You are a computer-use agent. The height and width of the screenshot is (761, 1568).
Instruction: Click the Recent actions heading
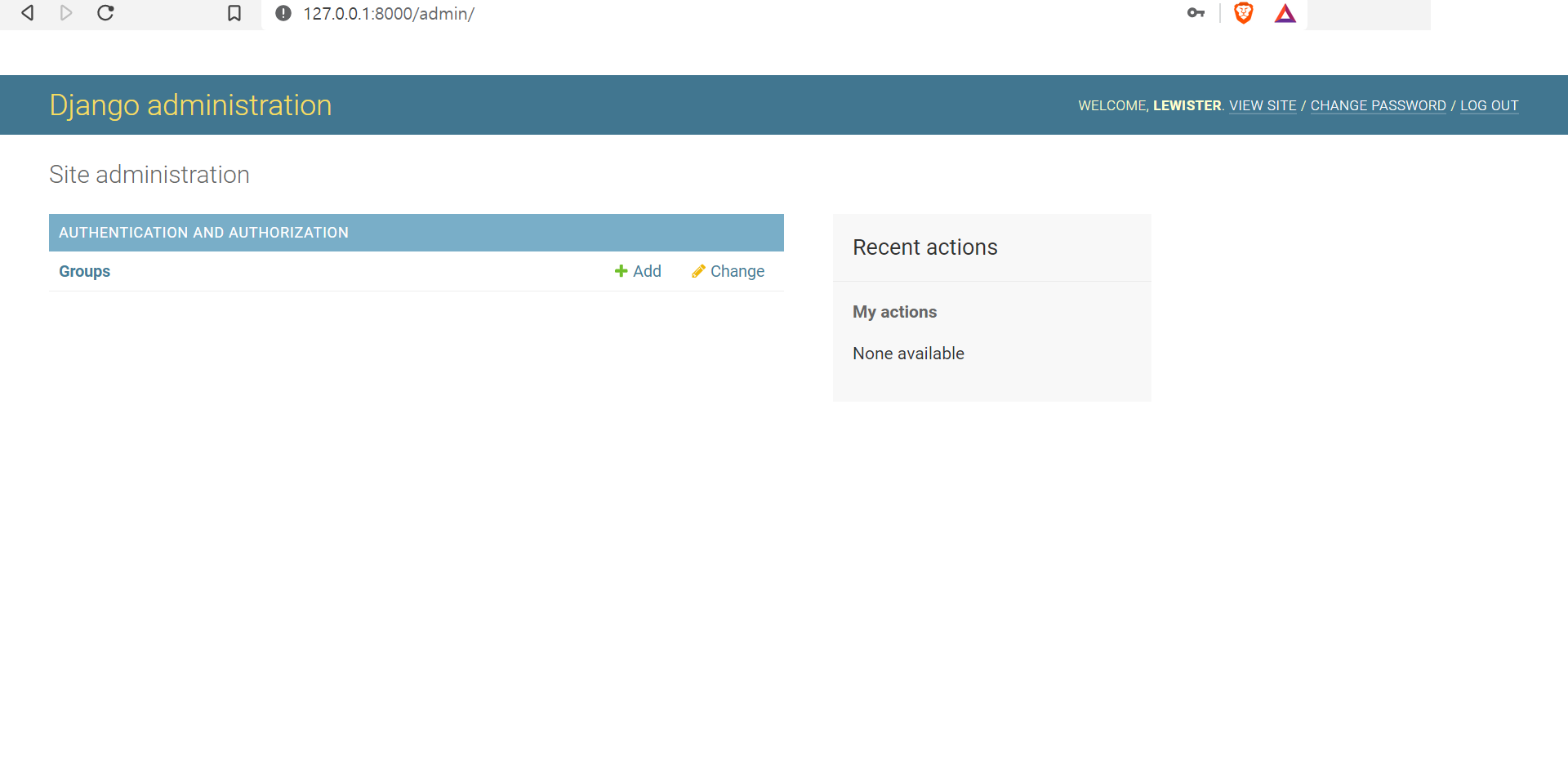click(925, 247)
